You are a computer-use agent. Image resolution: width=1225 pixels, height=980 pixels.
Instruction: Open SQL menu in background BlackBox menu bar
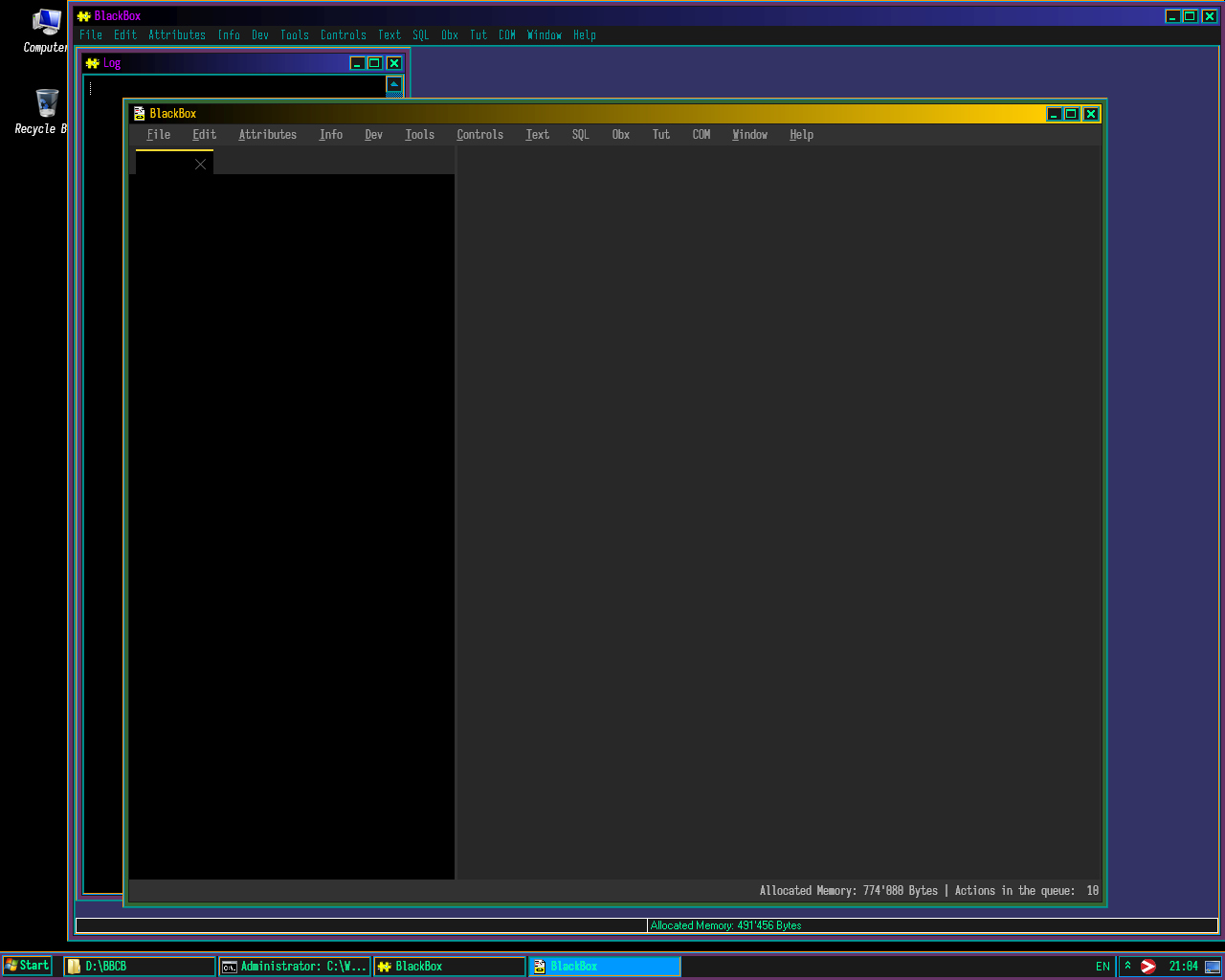(420, 35)
